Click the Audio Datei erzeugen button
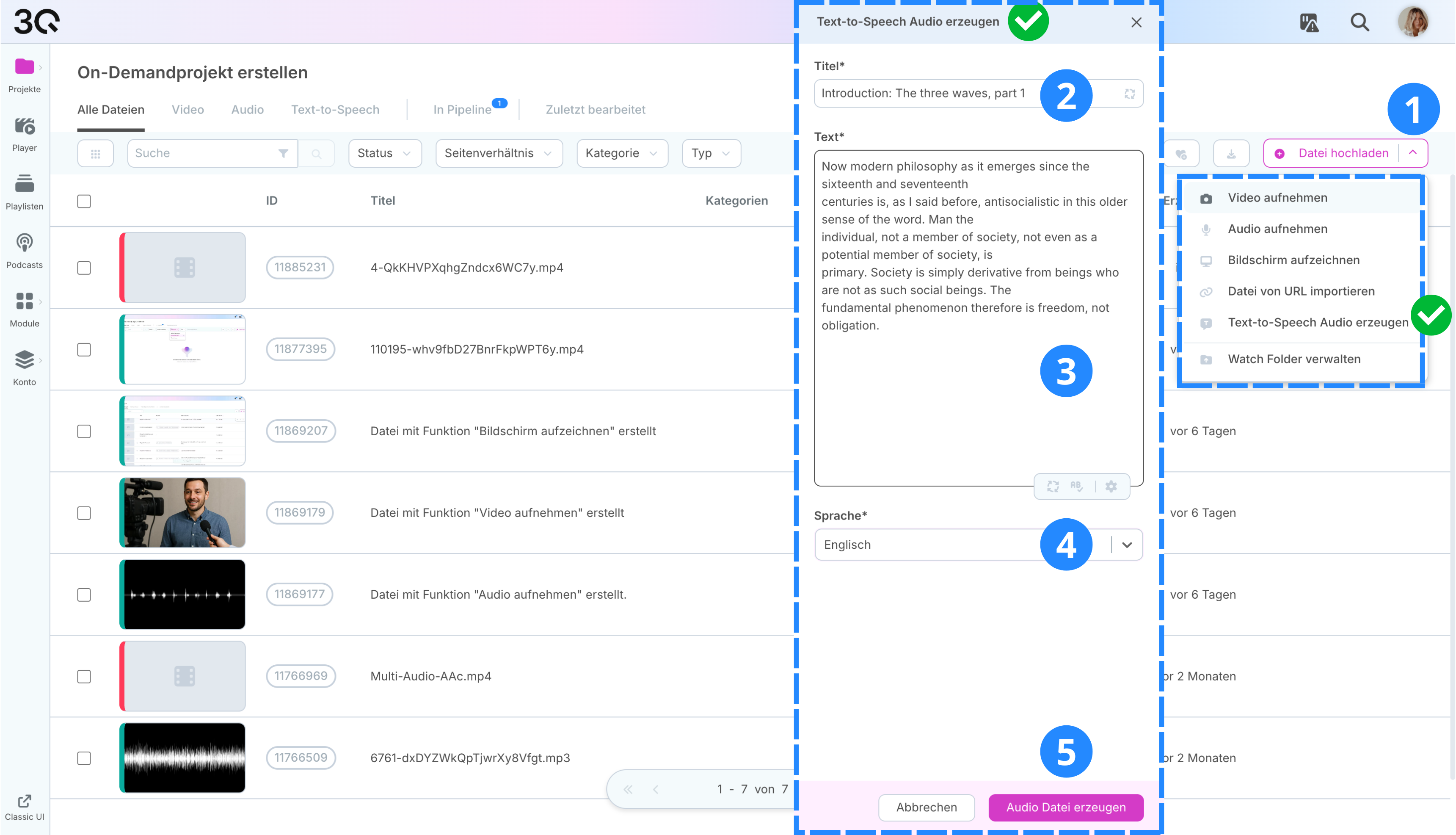1456x835 pixels. pos(1066,807)
